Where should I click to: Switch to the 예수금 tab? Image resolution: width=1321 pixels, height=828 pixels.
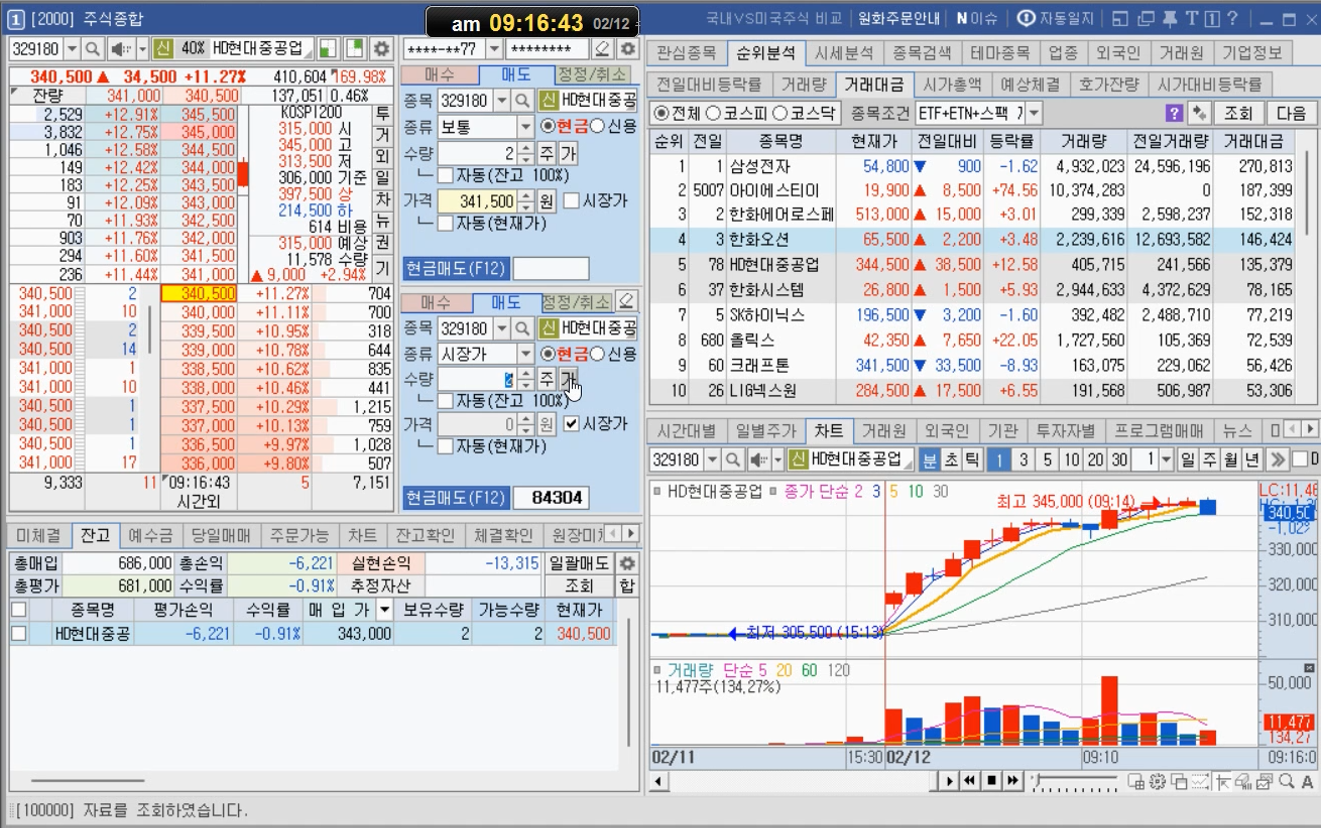pyautogui.click(x=151, y=534)
